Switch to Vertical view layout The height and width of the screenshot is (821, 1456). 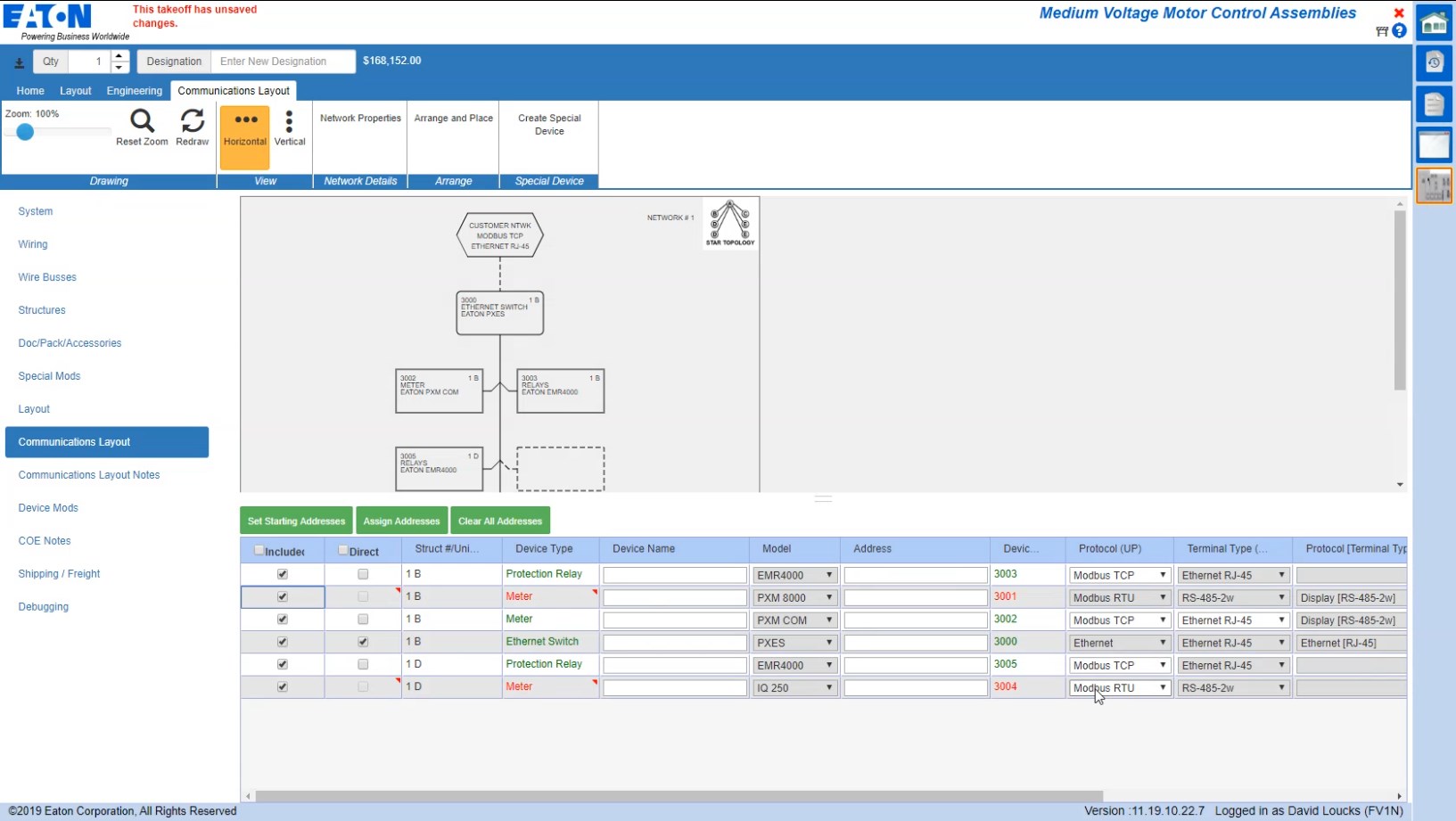tap(290, 128)
